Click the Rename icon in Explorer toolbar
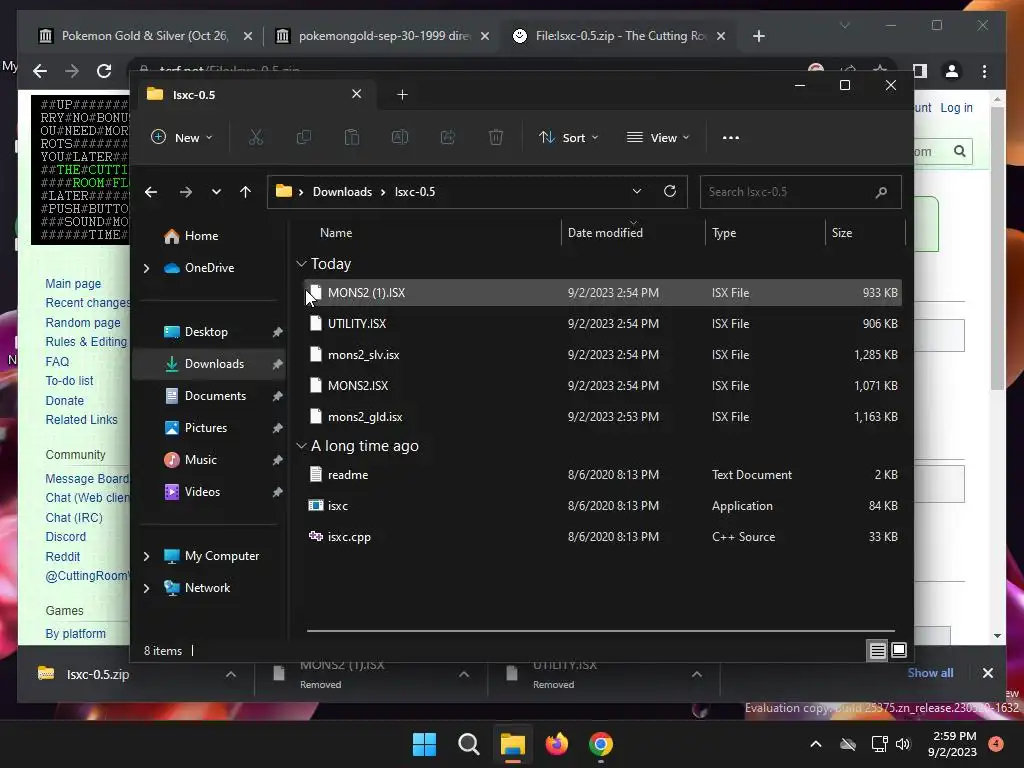Image resolution: width=1024 pixels, height=768 pixels. pos(400,137)
